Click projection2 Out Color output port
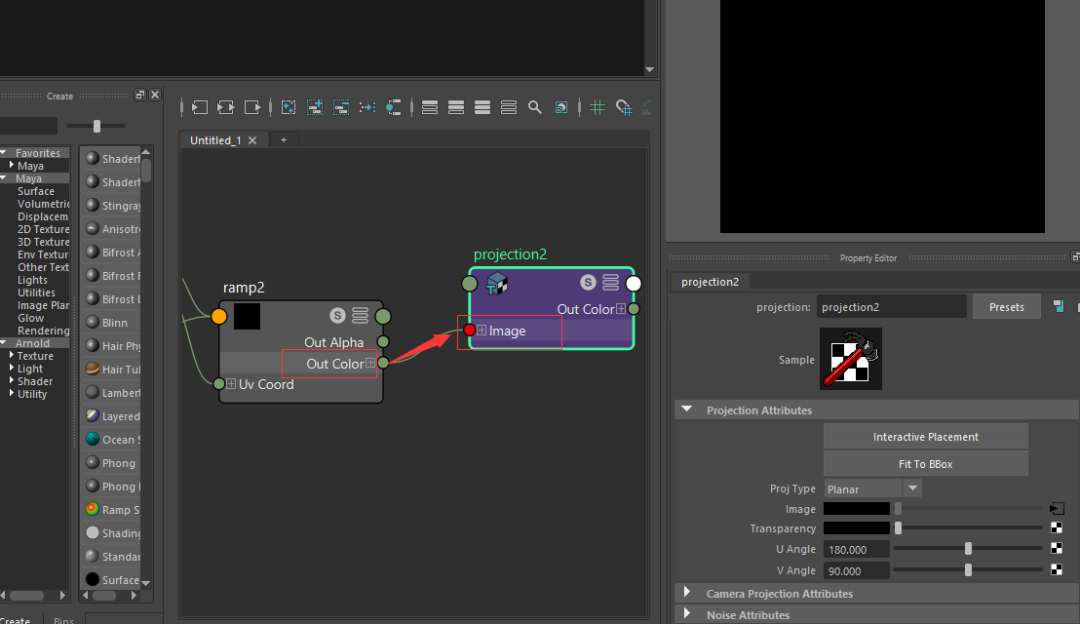The image size is (1080, 624). (x=634, y=309)
